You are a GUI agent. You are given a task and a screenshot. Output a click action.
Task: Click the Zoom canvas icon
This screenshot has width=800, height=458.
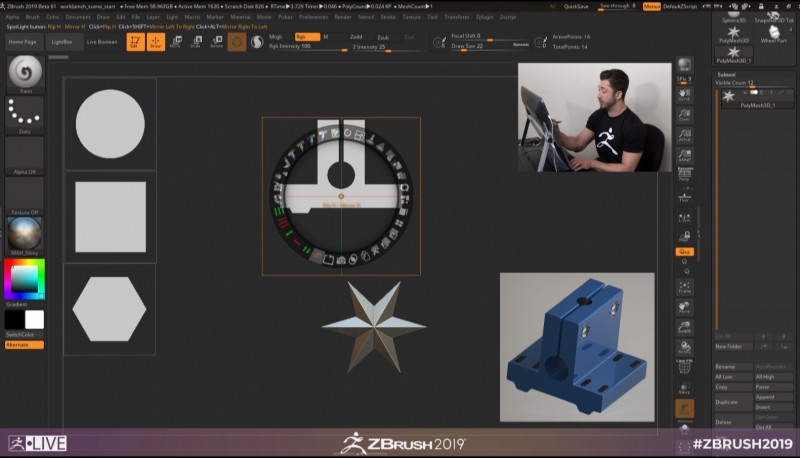point(685,115)
